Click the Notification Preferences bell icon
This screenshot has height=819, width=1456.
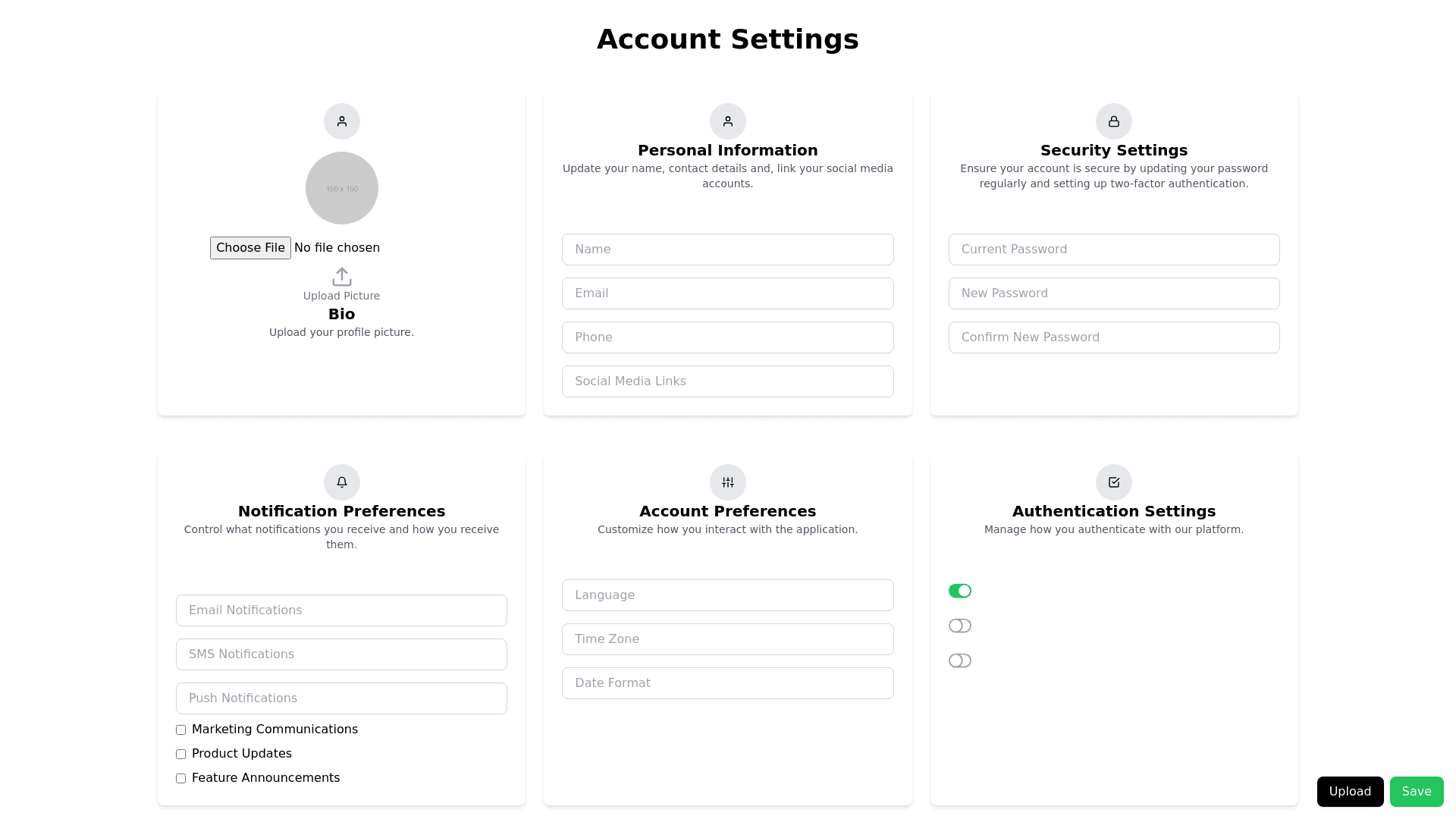coord(341,482)
